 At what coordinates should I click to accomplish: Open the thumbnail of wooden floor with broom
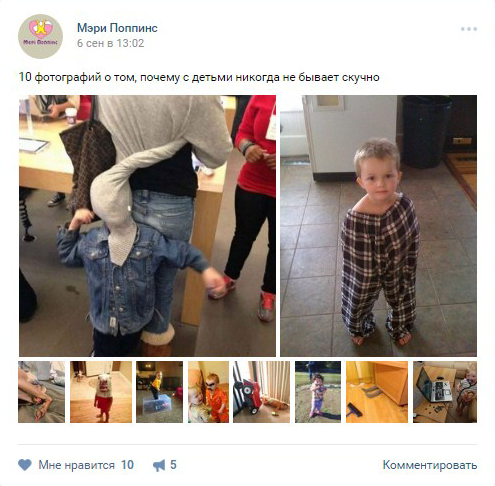click(x=377, y=392)
